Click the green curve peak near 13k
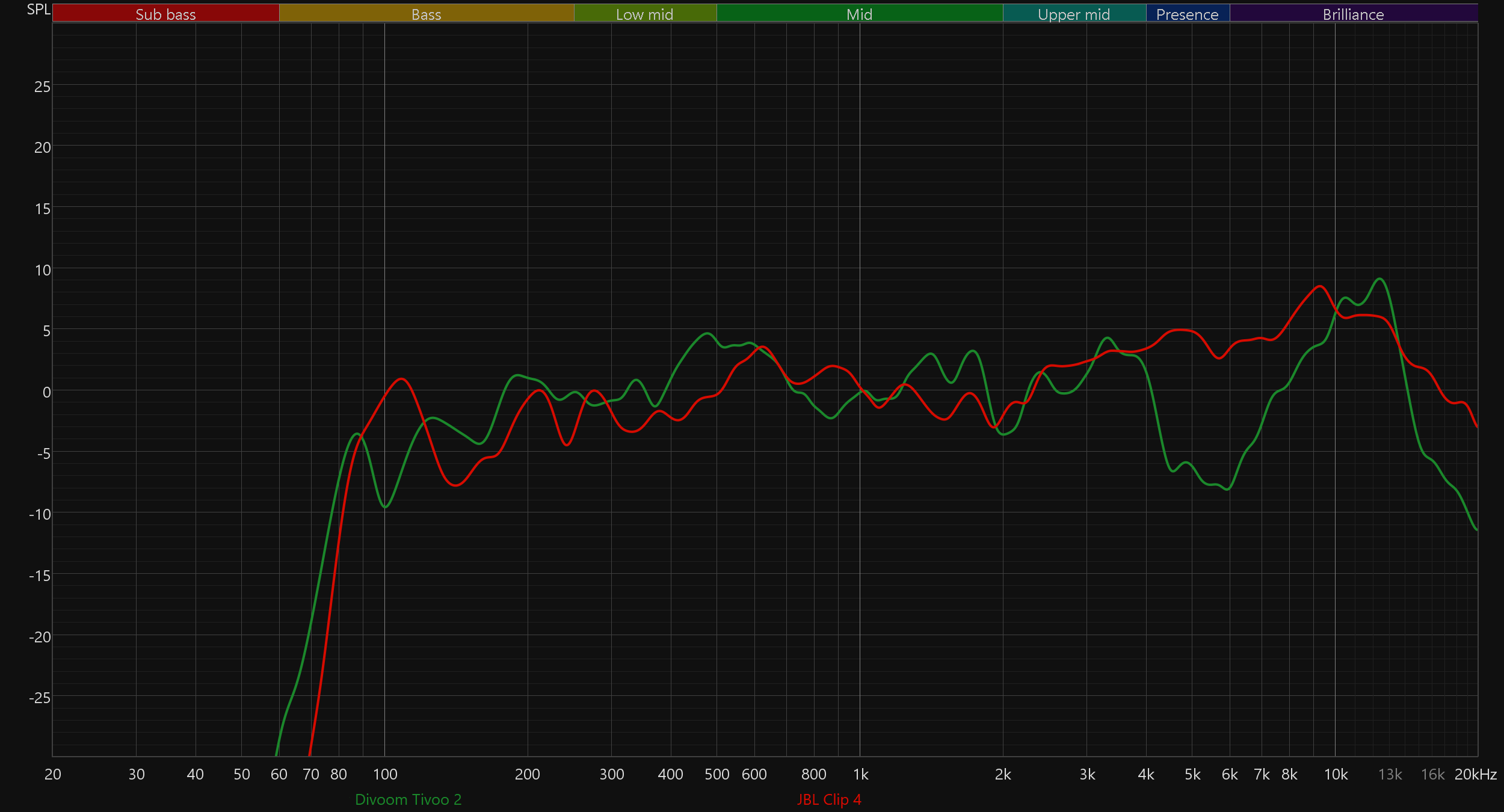 [1380, 279]
